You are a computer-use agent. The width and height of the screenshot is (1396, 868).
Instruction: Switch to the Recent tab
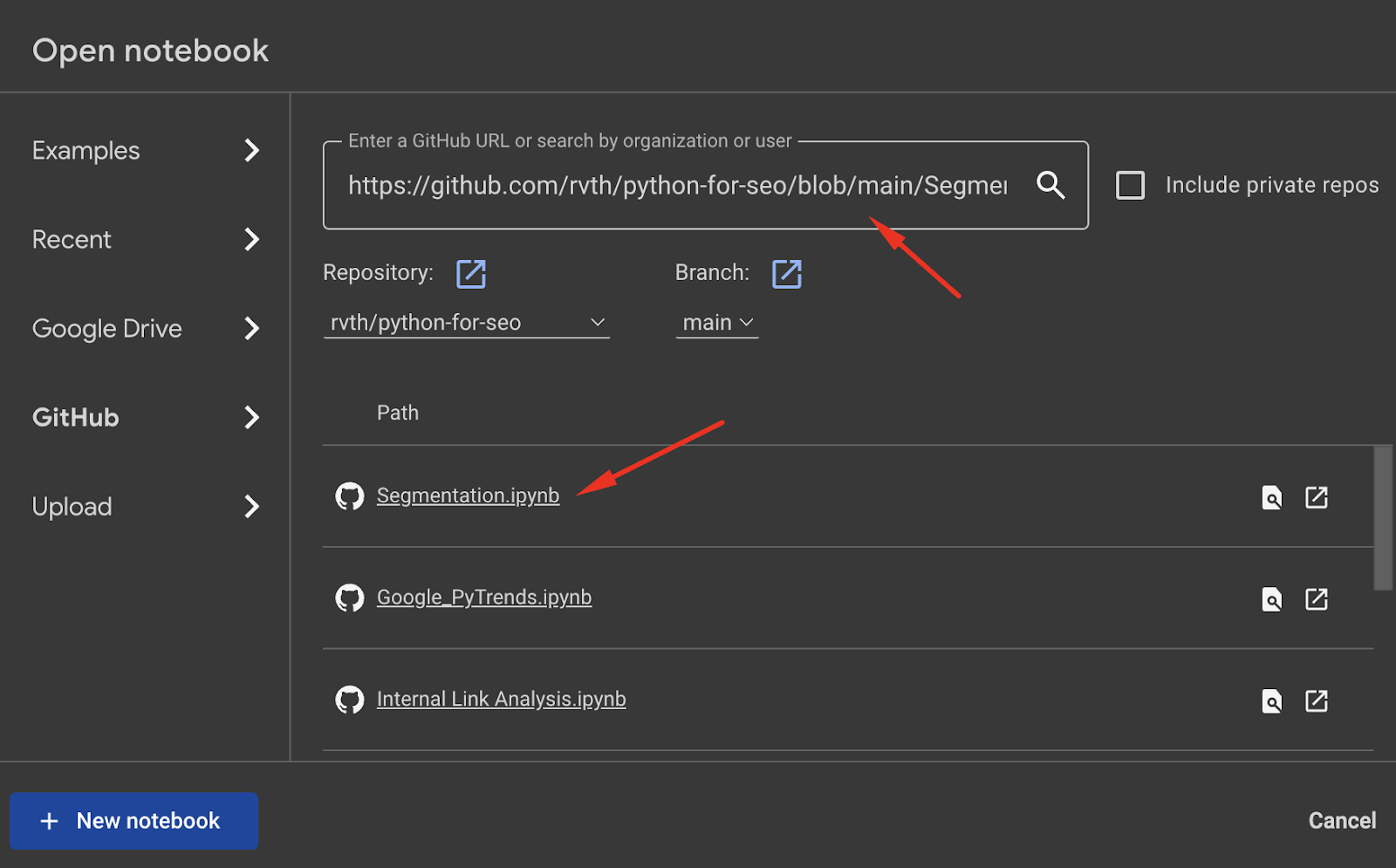[x=72, y=240]
